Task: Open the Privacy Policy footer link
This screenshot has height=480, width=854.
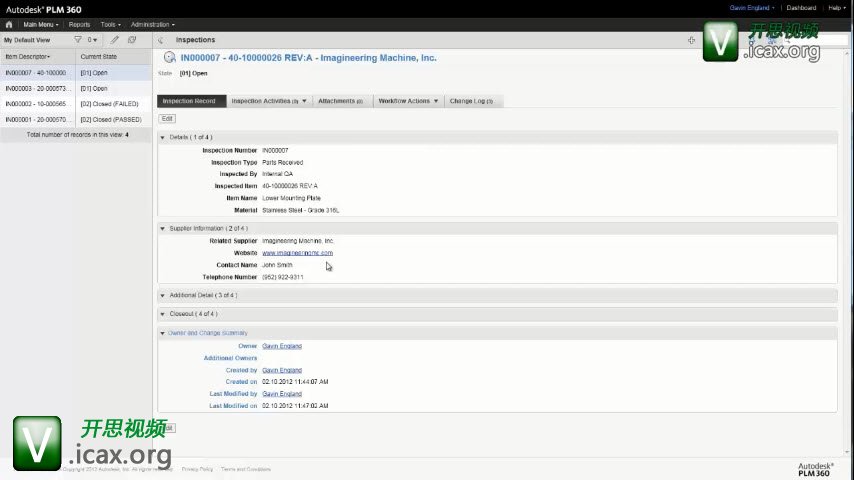Action: [197, 469]
